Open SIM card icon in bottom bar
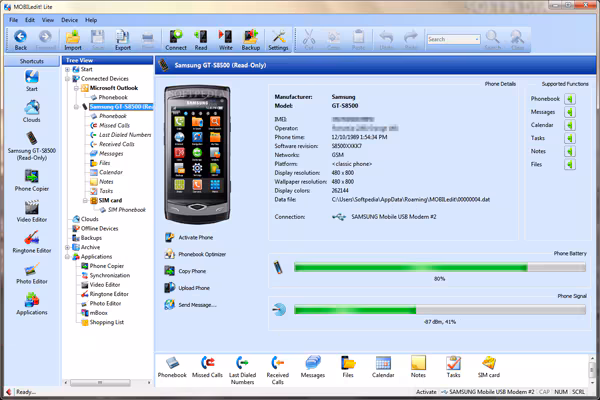This screenshot has width=600, height=400. pos(489,367)
